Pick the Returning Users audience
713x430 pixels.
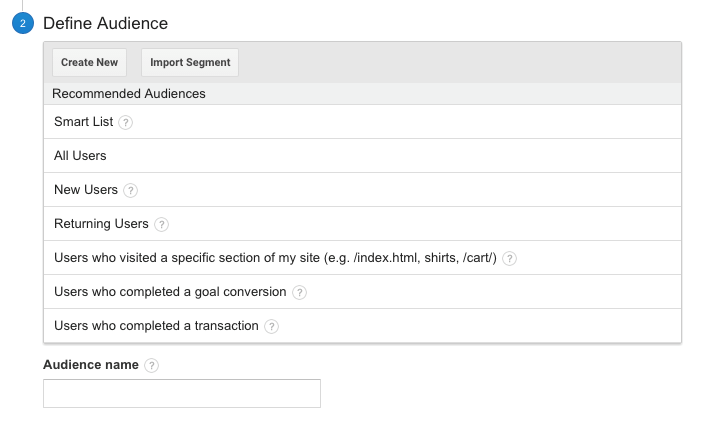tap(362, 224)
